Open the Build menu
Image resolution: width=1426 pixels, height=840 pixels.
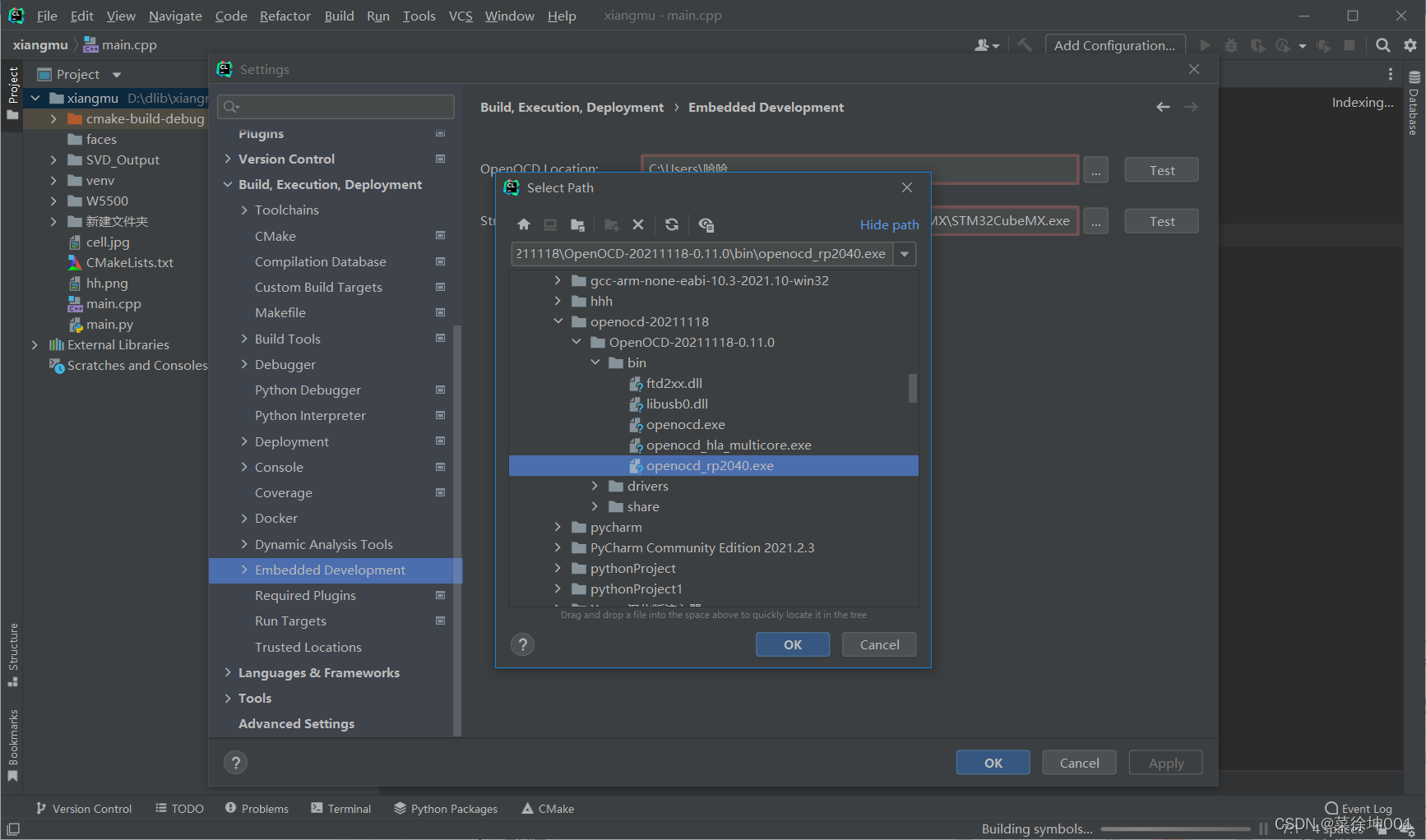339,16
